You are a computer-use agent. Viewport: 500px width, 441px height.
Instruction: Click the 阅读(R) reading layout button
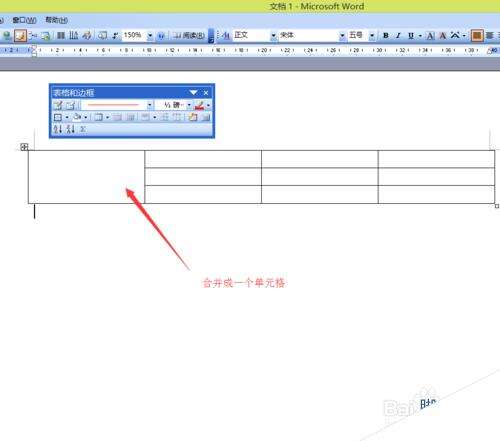click(189, 35)
